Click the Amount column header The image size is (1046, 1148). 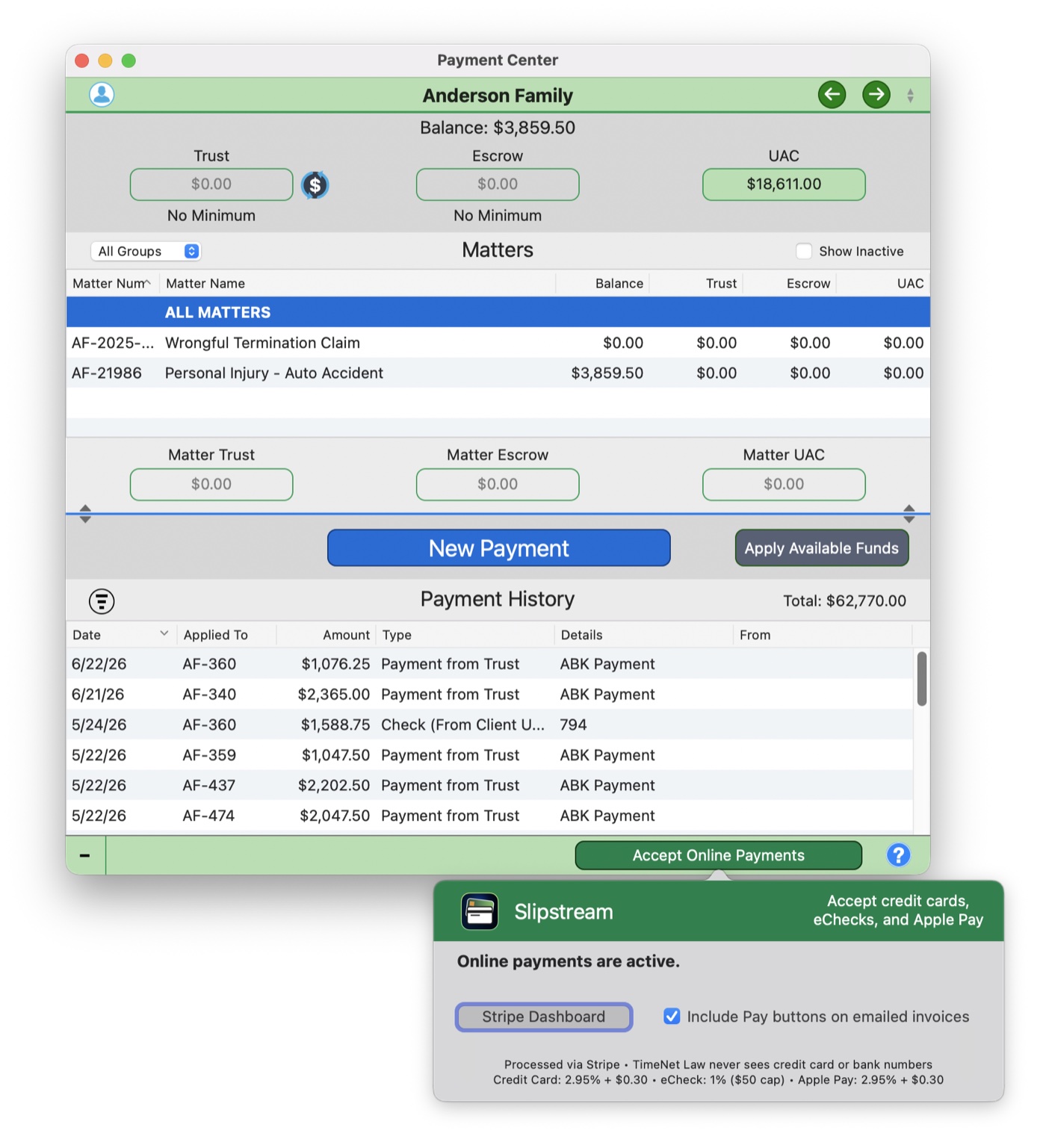(326, 635)
